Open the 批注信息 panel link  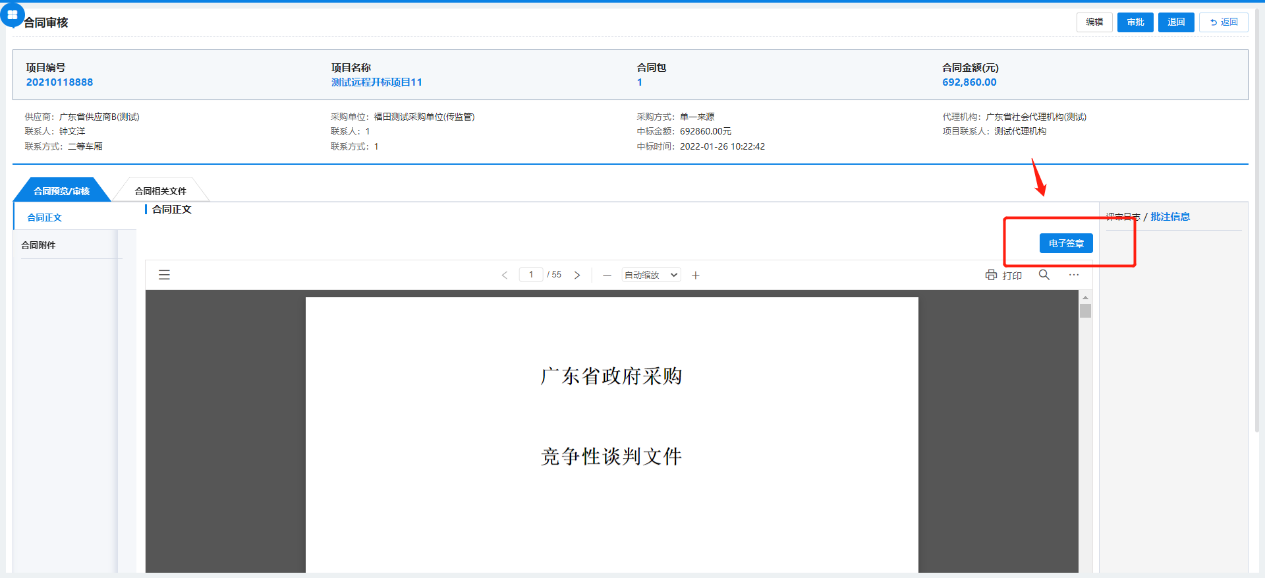[1170, 216]
